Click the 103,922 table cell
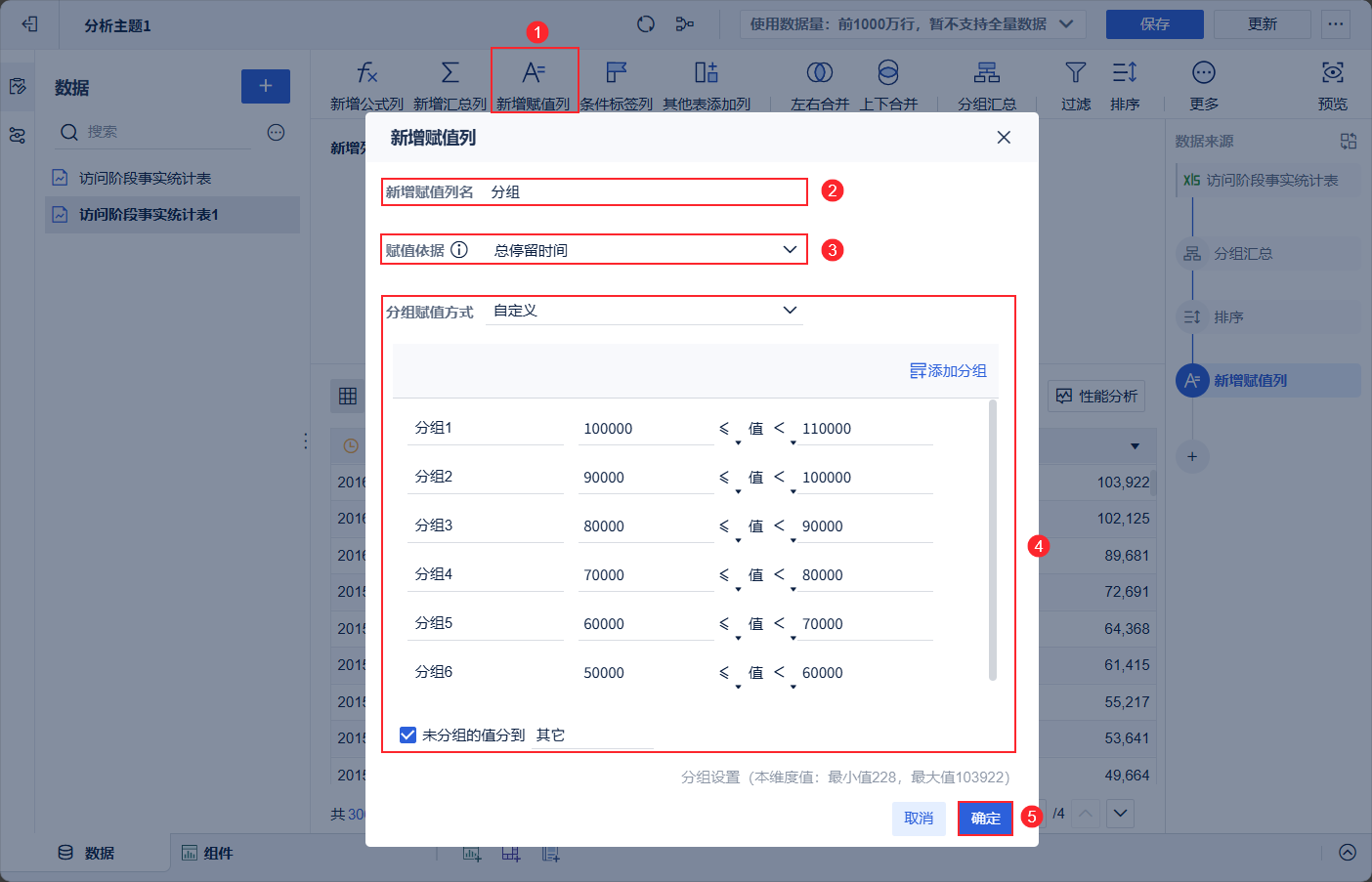The width and height of the screenshot is (1372, 882). pyautogui.click(x=1123, y=483)
